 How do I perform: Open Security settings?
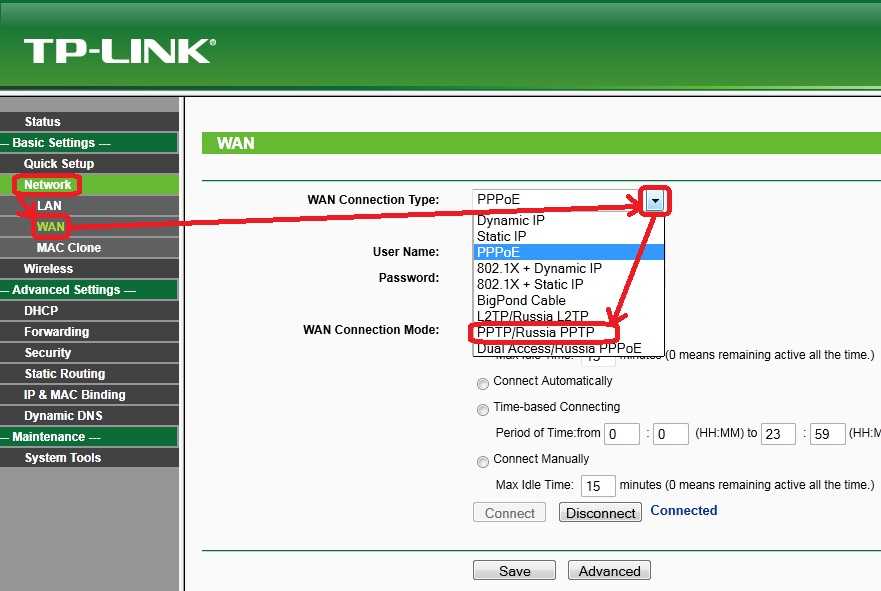pos(48,352)
